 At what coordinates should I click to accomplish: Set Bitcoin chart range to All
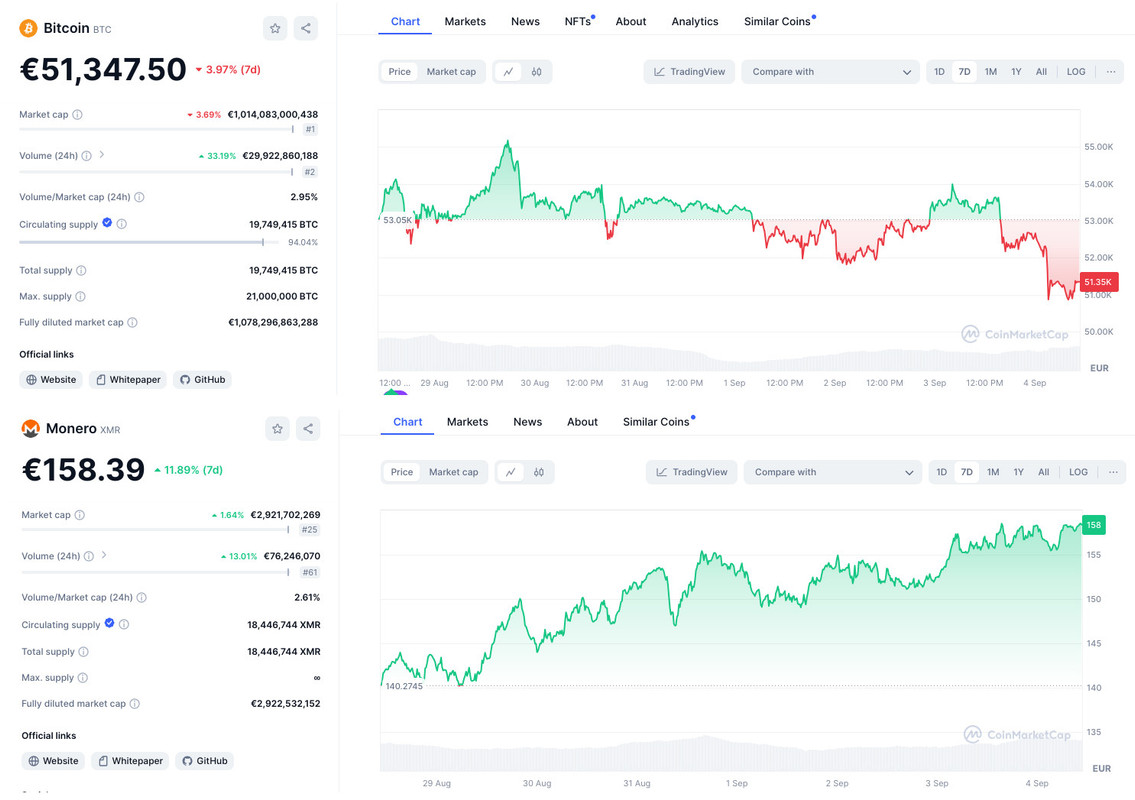1041,72
